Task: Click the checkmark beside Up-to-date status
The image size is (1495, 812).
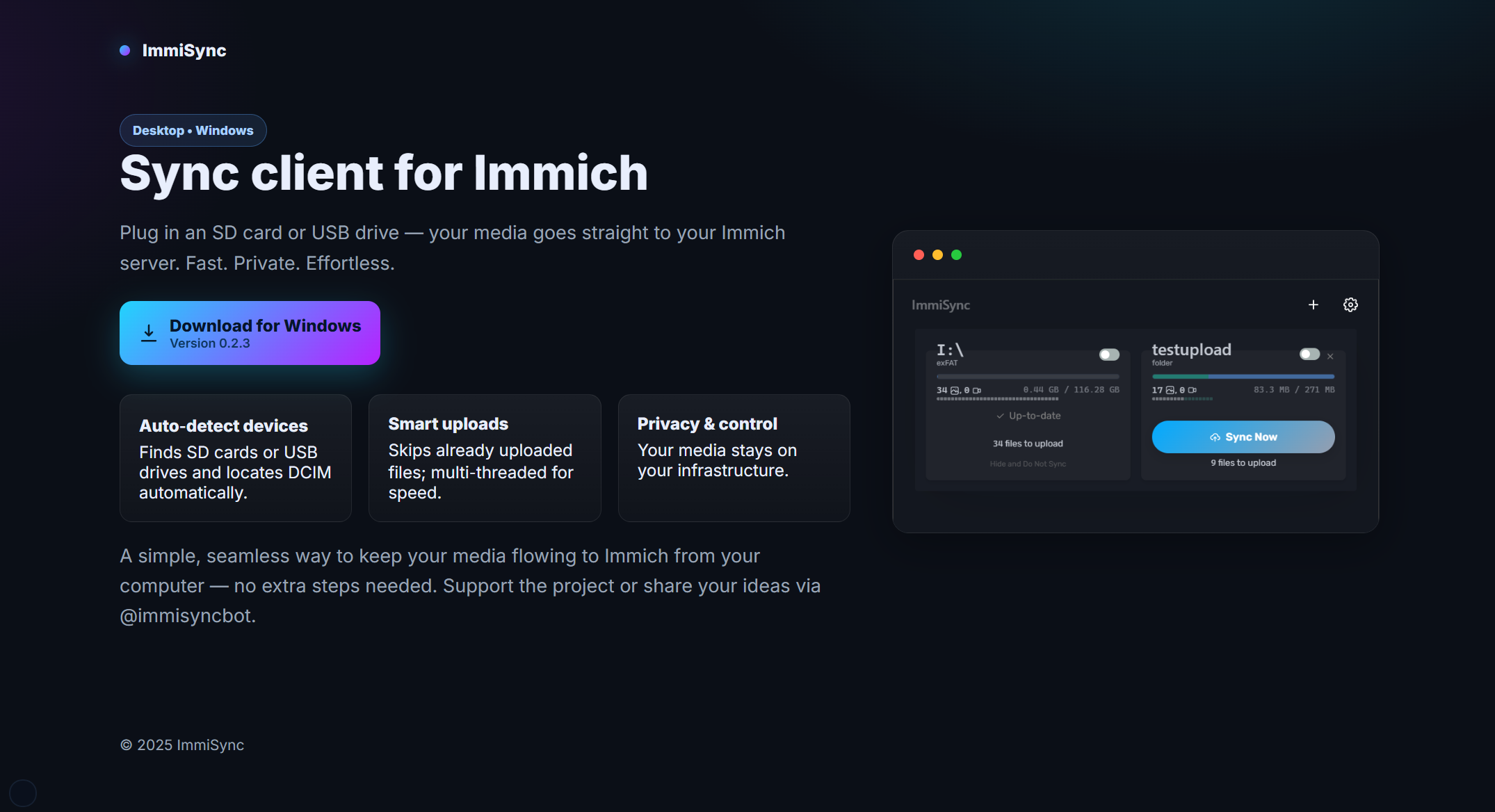Action: pos(1000,416)
